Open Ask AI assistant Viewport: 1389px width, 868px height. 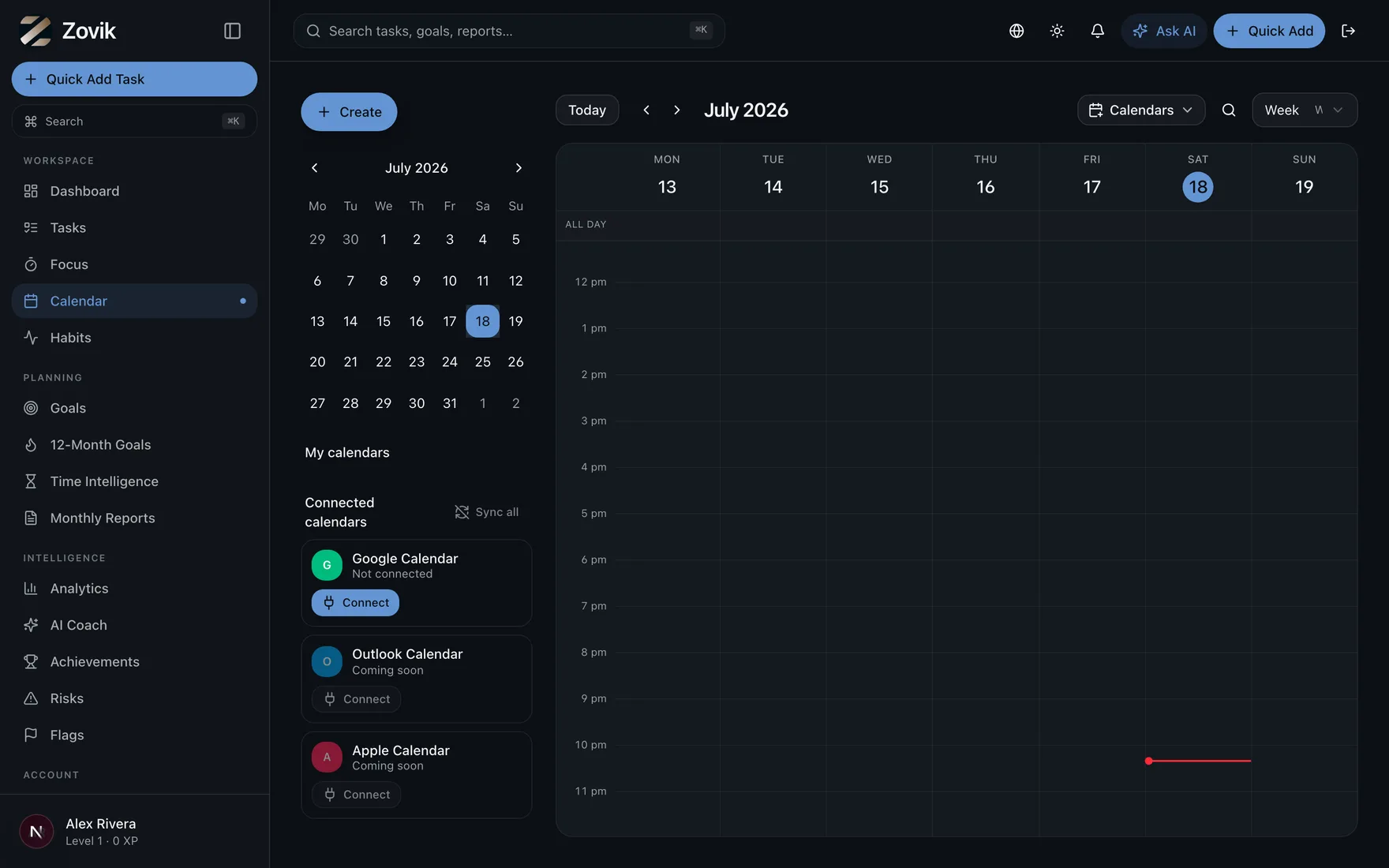(x=1164, y=31)
